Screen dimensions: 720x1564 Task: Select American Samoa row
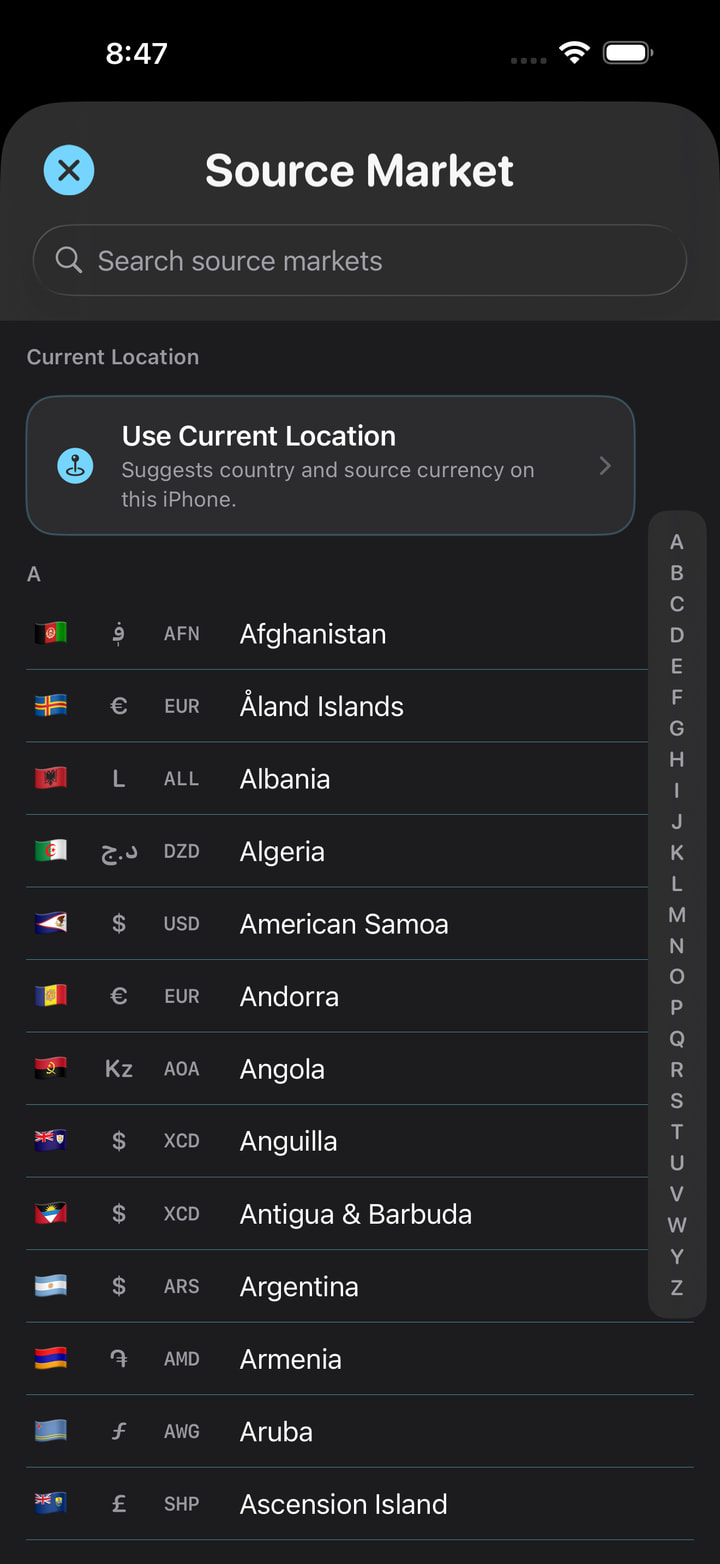coord(338,923)
